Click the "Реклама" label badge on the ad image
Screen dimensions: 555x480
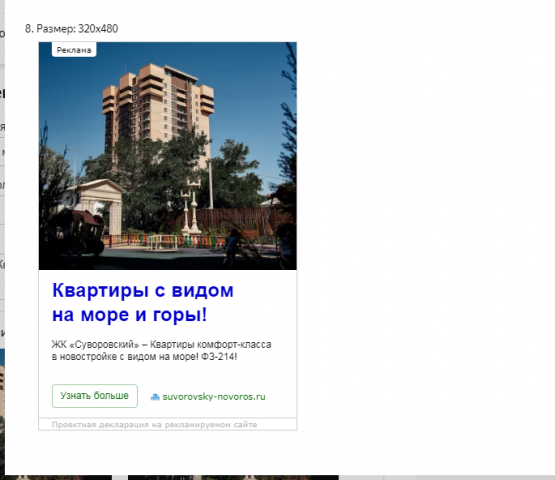74,50
